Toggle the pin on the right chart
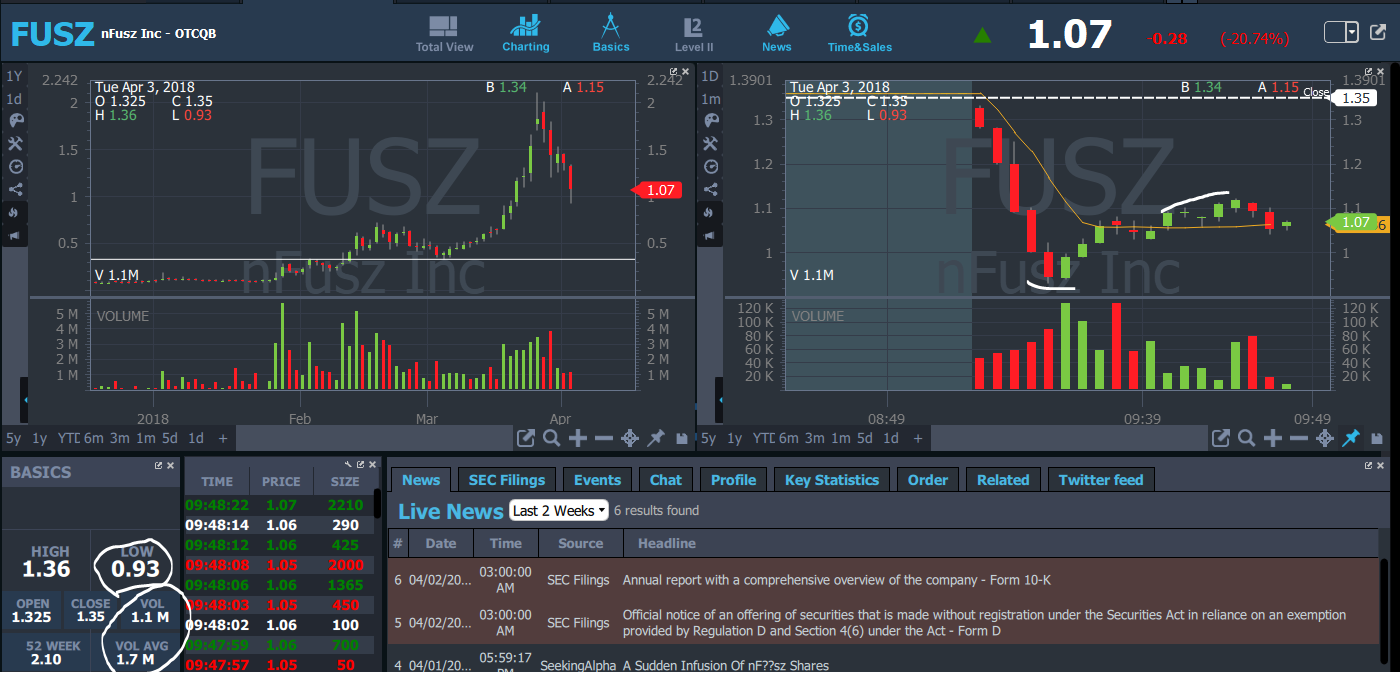The image size is (1400, 676). tap(1351, 438)
